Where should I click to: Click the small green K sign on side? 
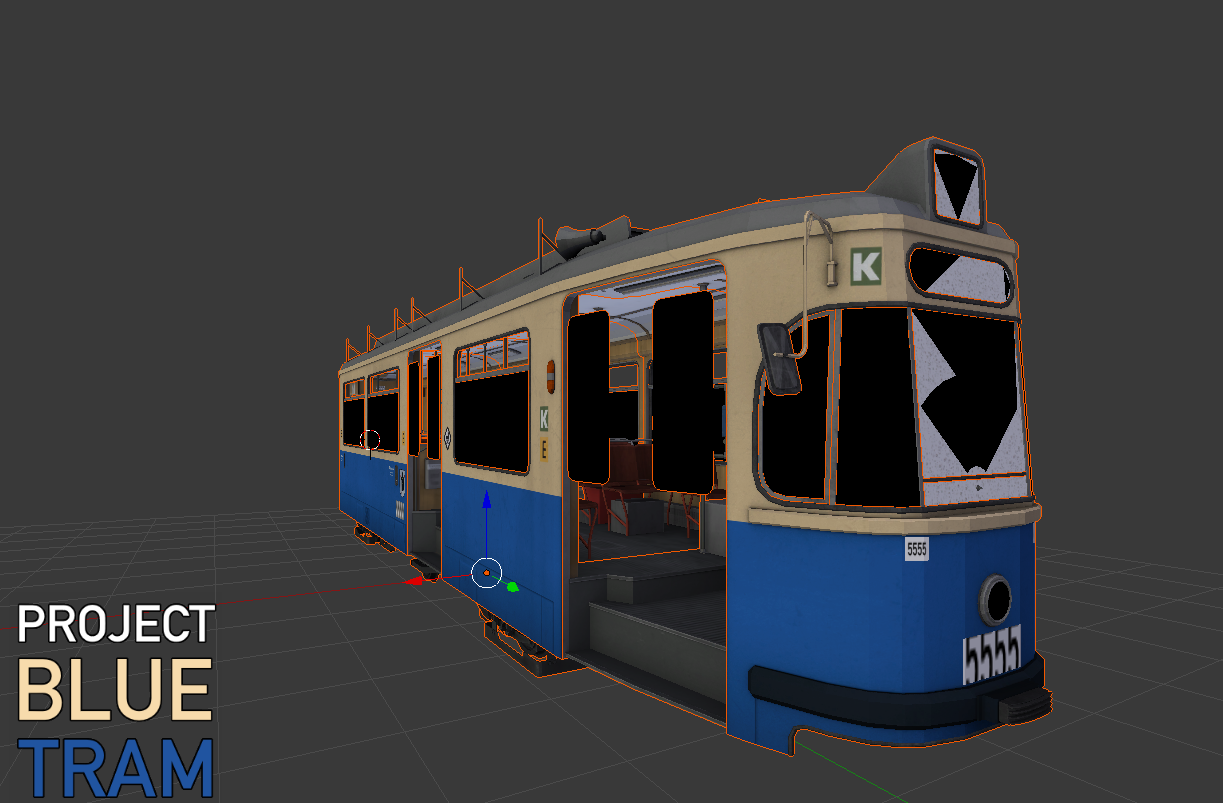pos(544,417)
